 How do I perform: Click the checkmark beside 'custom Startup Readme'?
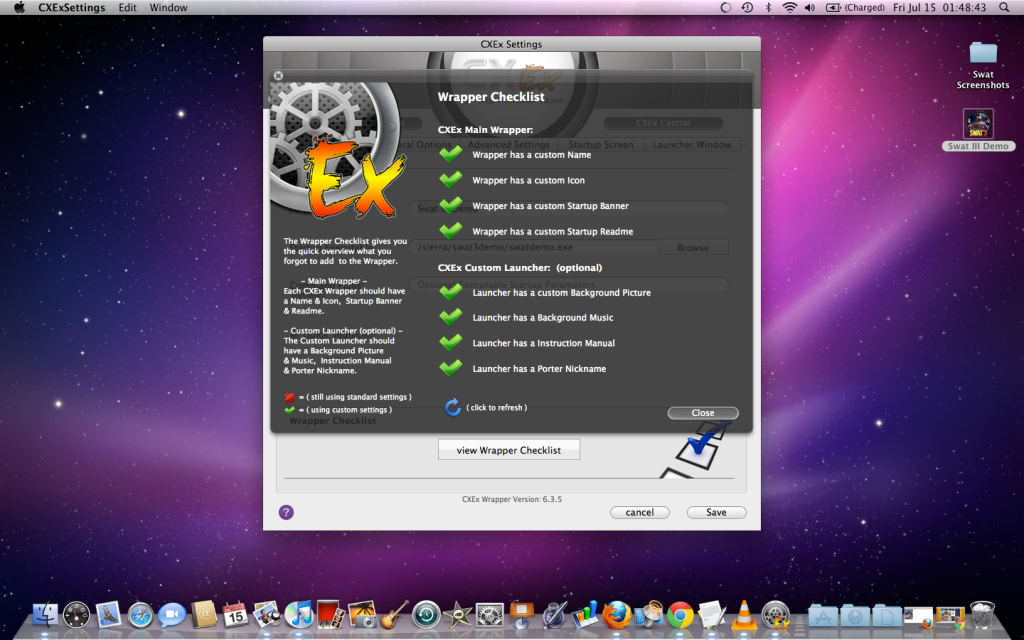(451, 230)
